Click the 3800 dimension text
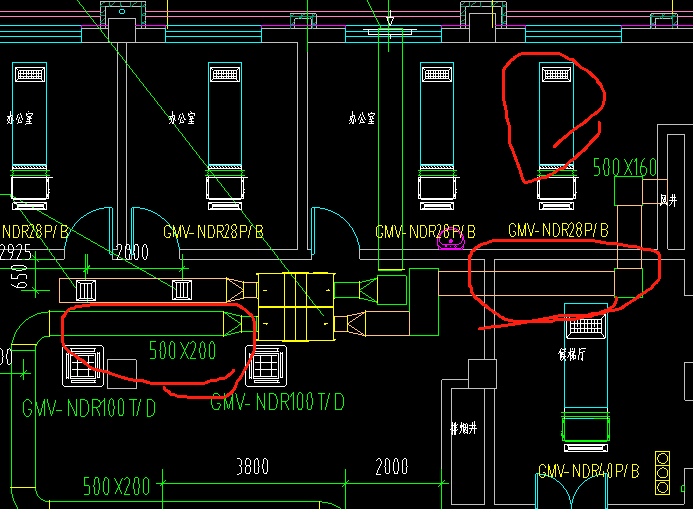Viewport: 693px width, 509px height. 252,466
